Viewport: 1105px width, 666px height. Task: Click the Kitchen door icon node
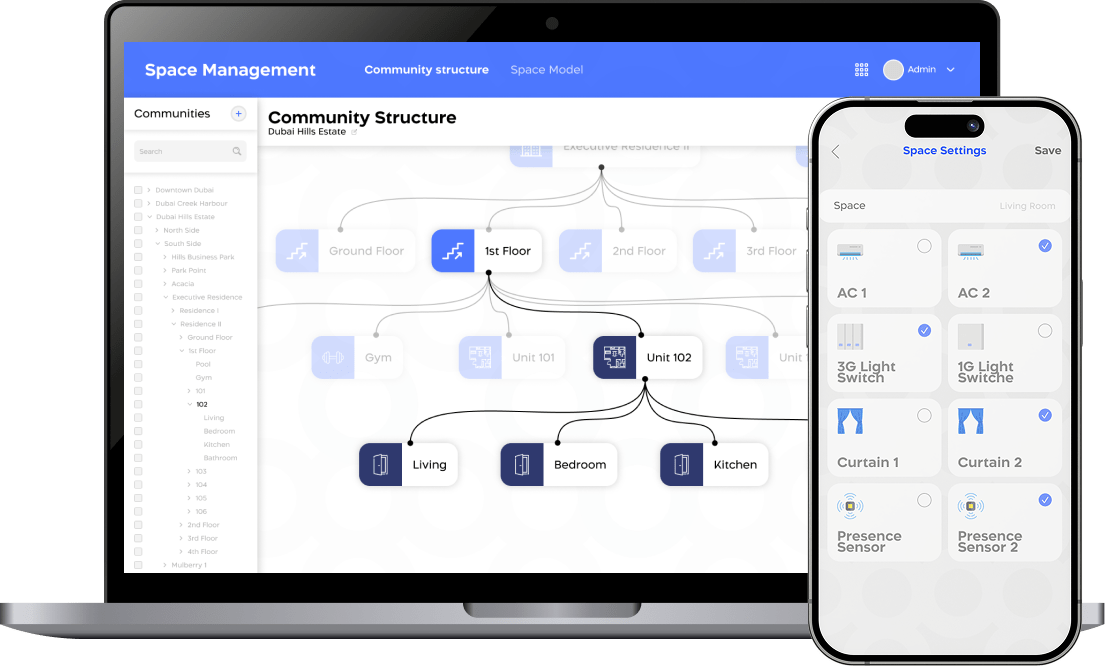pos(681,465)
